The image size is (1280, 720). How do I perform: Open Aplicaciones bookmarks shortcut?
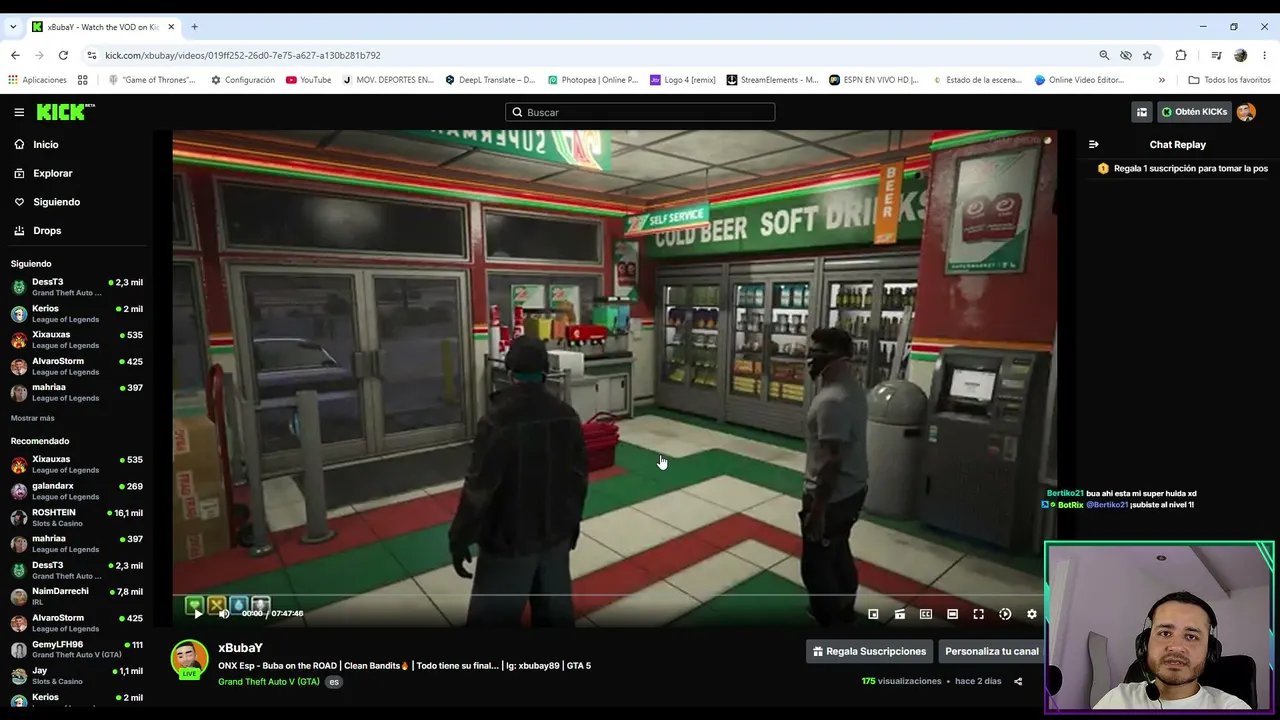tap(37, 80)
